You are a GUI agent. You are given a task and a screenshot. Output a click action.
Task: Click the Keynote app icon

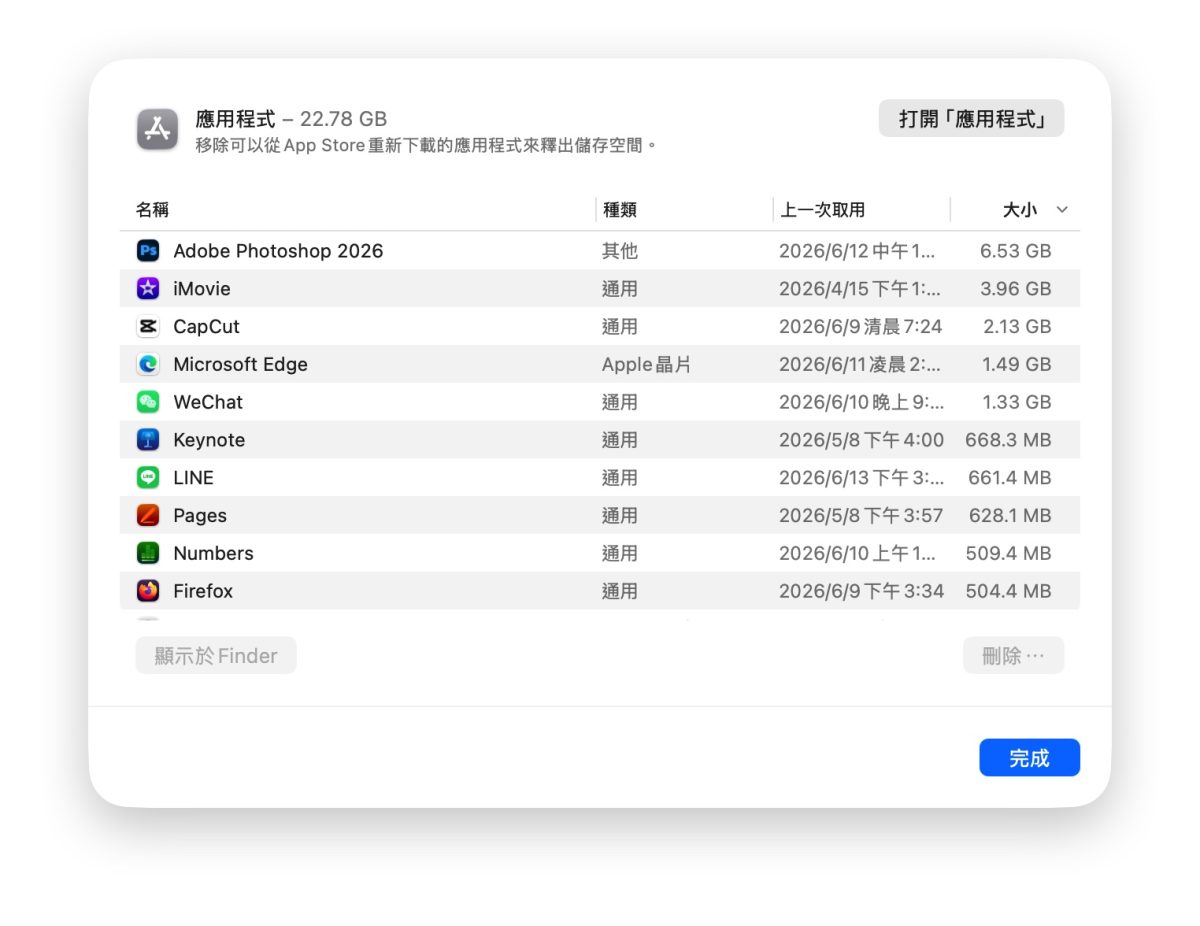coord(148,440)
